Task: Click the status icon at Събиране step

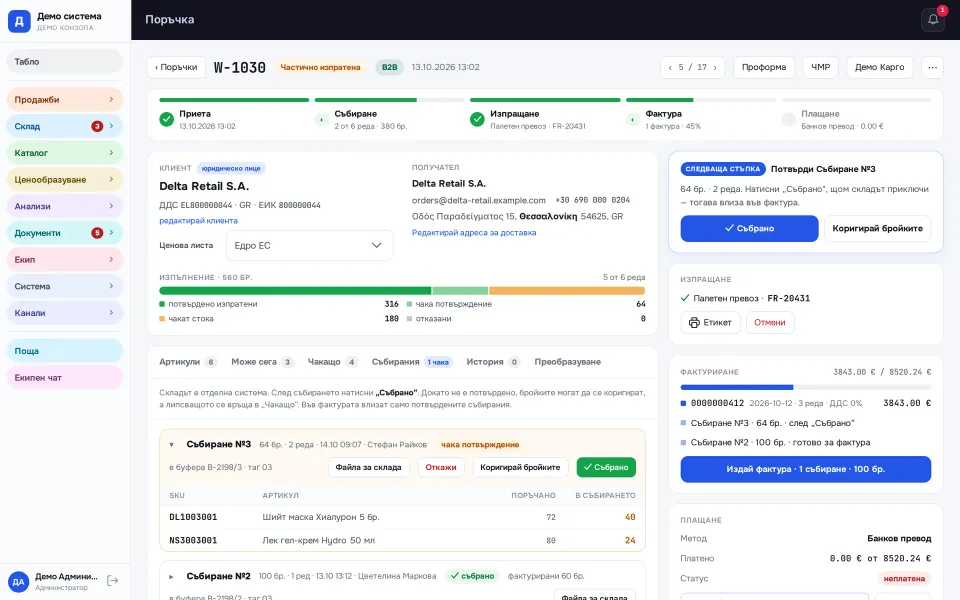Action: click(322, 119)
